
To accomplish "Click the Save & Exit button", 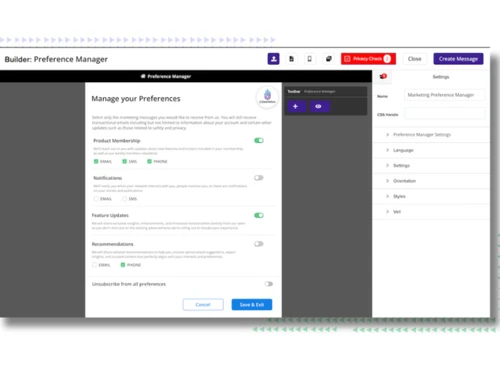I will [x=252, y=304].
